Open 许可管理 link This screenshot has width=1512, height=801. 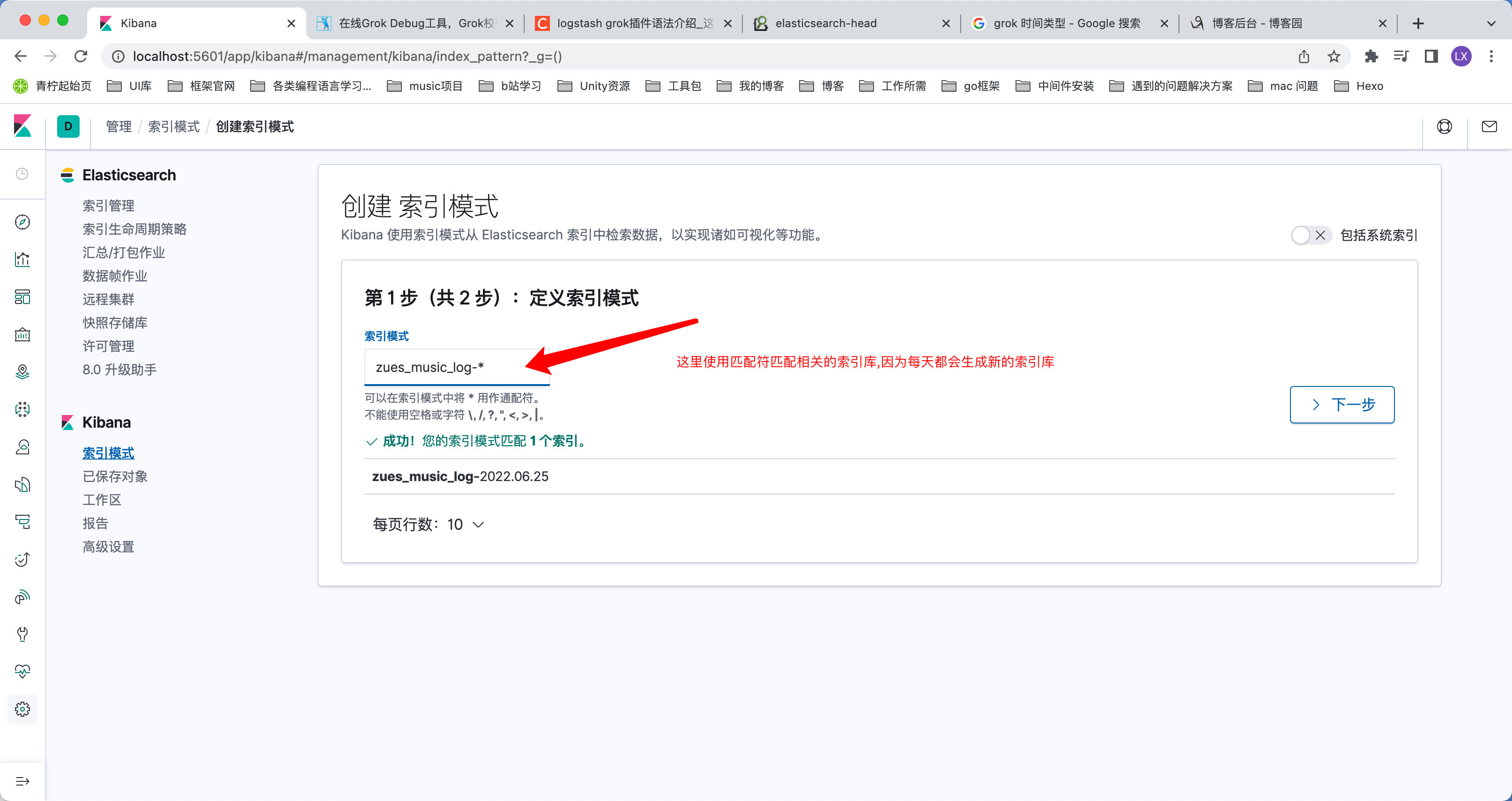[x=109, y=346]
